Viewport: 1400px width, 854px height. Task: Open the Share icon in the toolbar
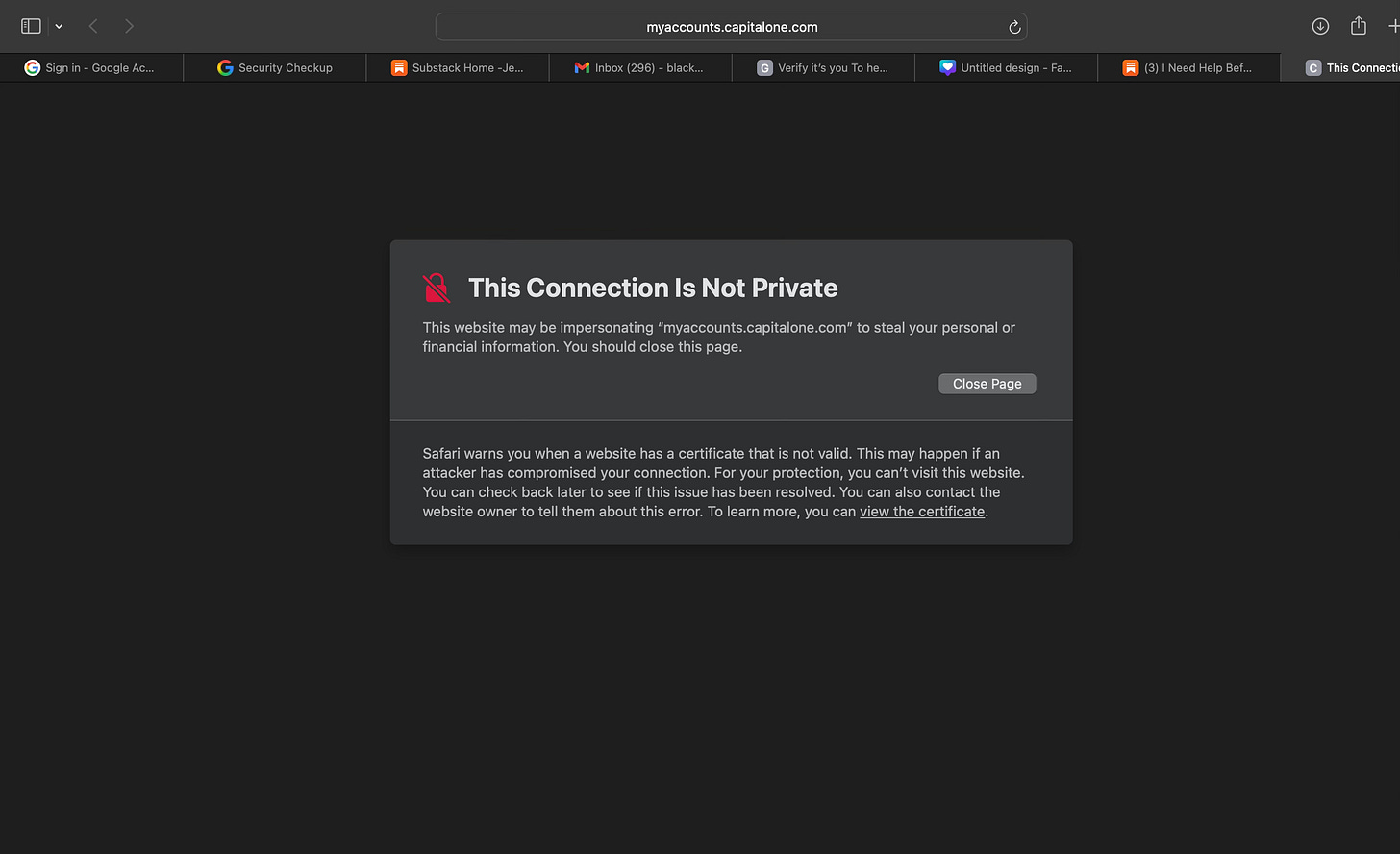[x=1358, y=26]
